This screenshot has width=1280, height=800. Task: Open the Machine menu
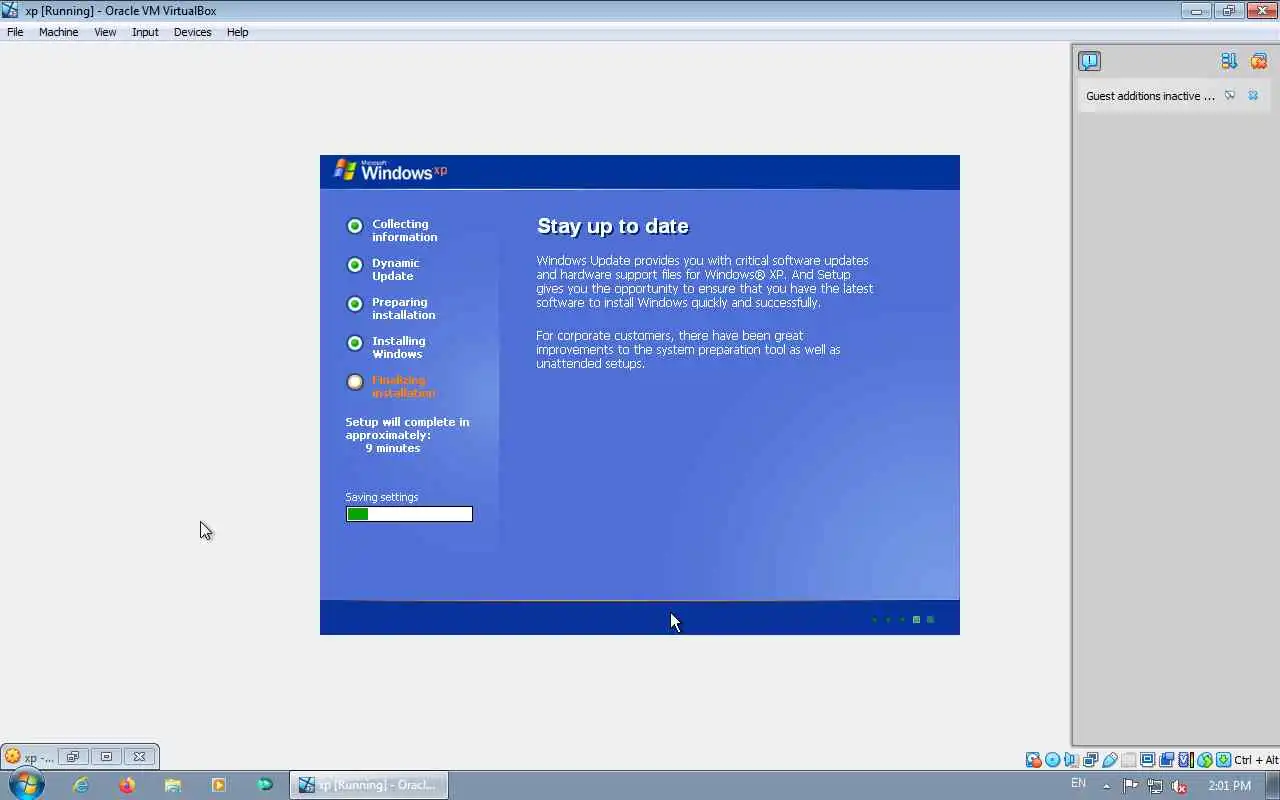click(58, 32)
